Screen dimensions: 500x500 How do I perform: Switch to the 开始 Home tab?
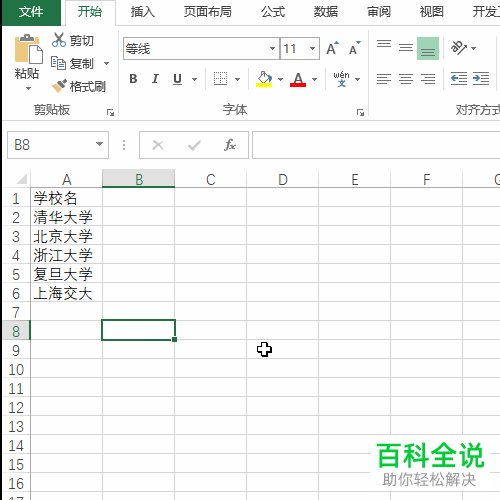pos(90,12)
